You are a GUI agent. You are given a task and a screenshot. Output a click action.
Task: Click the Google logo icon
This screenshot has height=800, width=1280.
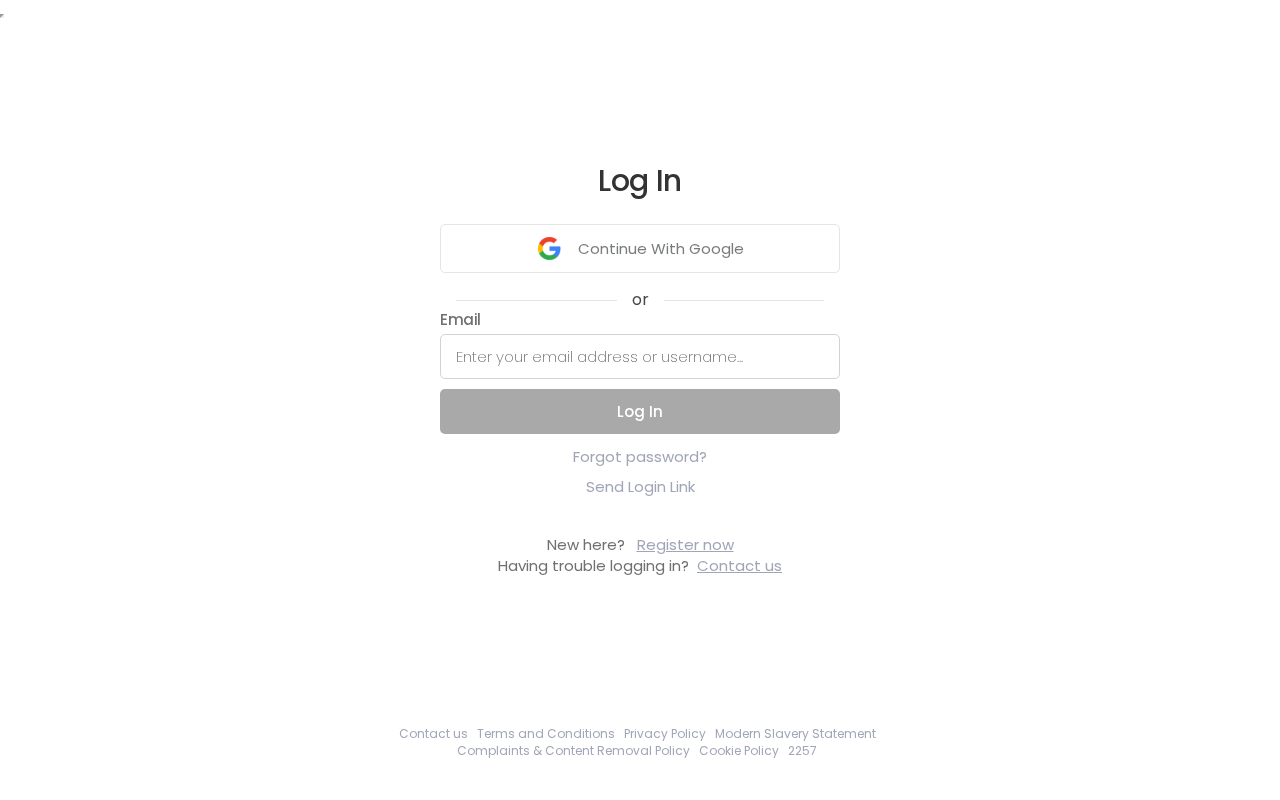[x=549, y=249]
